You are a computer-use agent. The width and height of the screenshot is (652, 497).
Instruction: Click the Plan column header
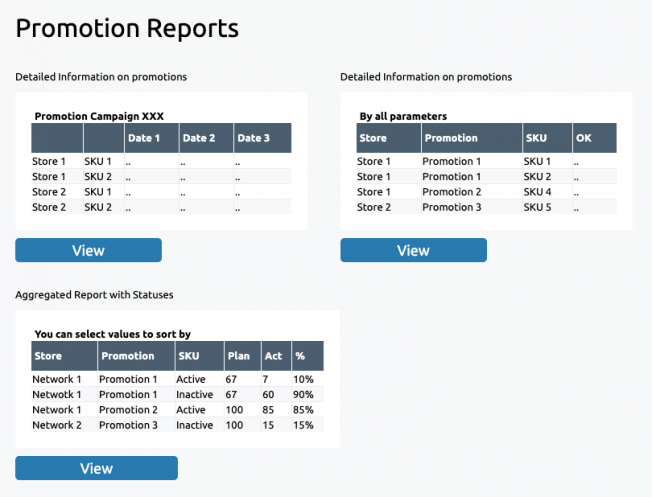click(x=243, y=356)
